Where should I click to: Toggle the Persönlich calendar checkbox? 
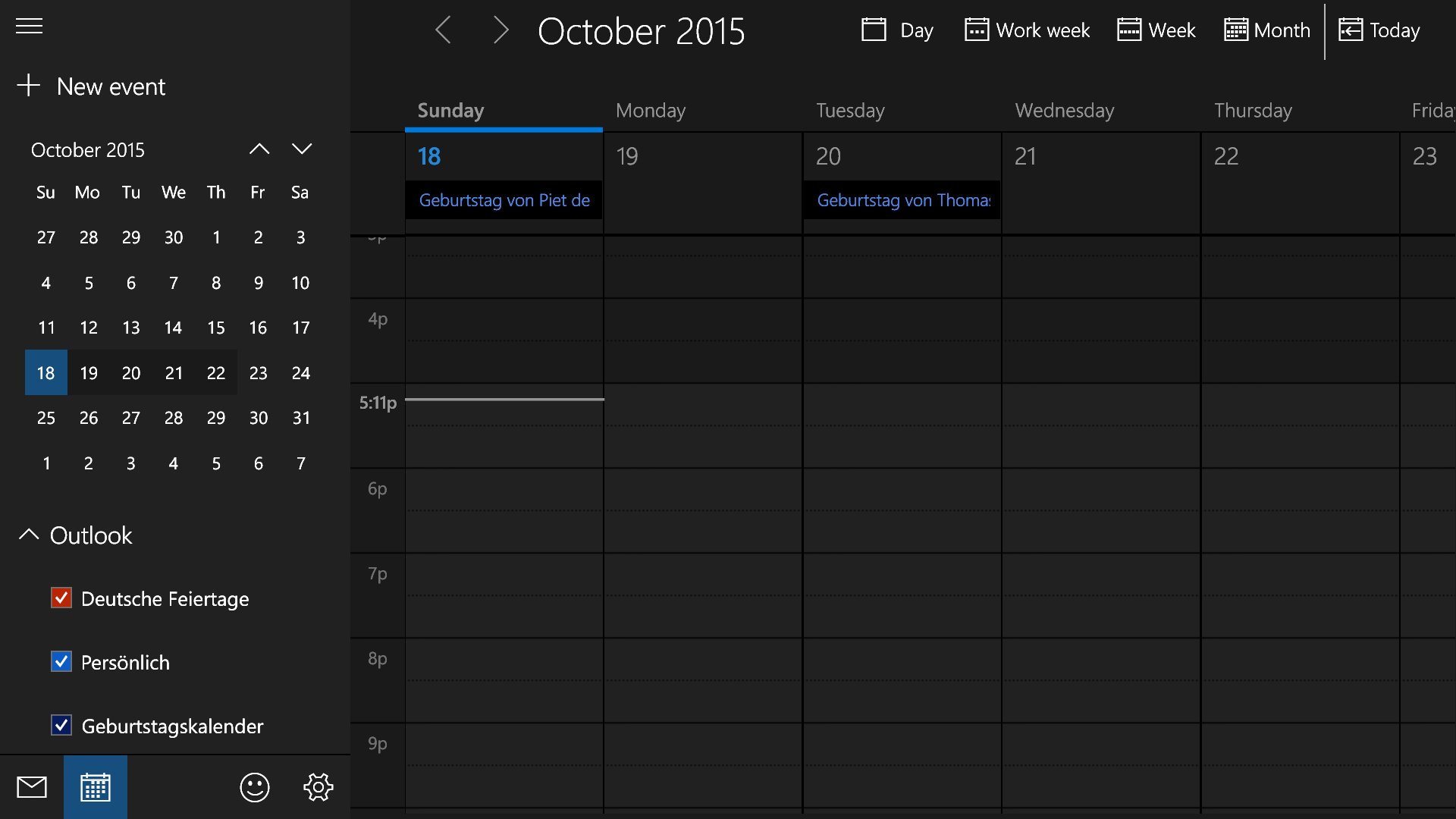(x=61, y=662)
